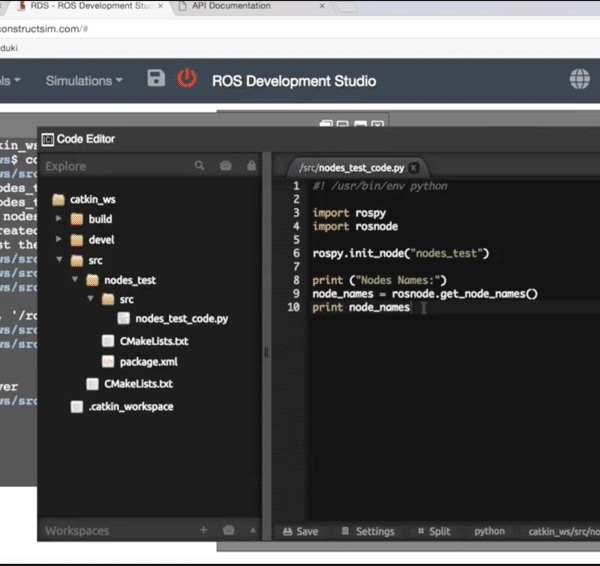This screenshot has width=600, height=566.
Task: Close the API Documentation browser tab
Action: [x=322, y=6]
